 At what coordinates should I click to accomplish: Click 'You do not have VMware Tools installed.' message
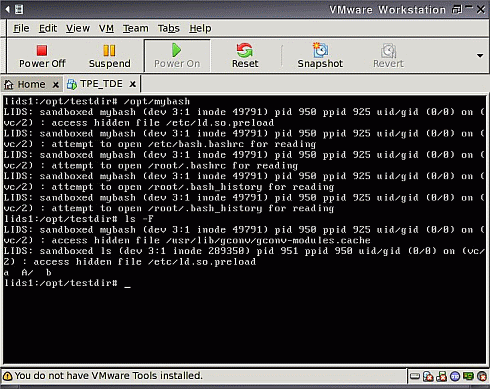[109, 376]
